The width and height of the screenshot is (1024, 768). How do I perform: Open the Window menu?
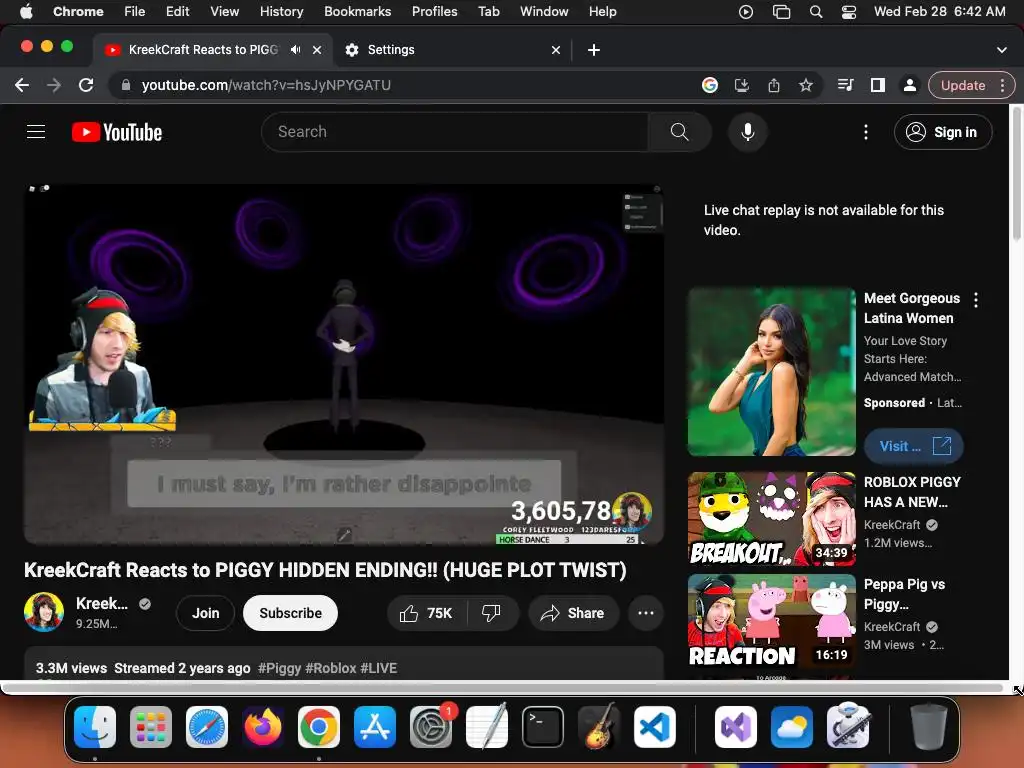pos(544,11)
